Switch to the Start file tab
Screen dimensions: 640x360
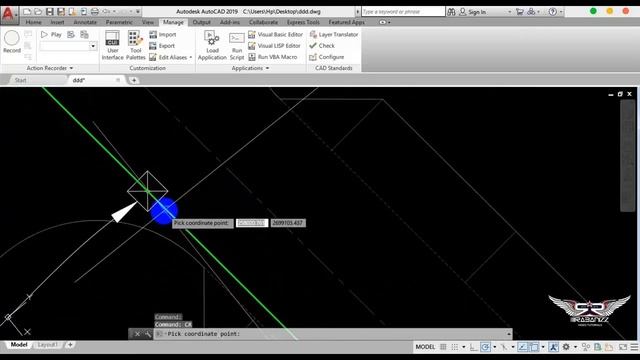coord(20,80)
